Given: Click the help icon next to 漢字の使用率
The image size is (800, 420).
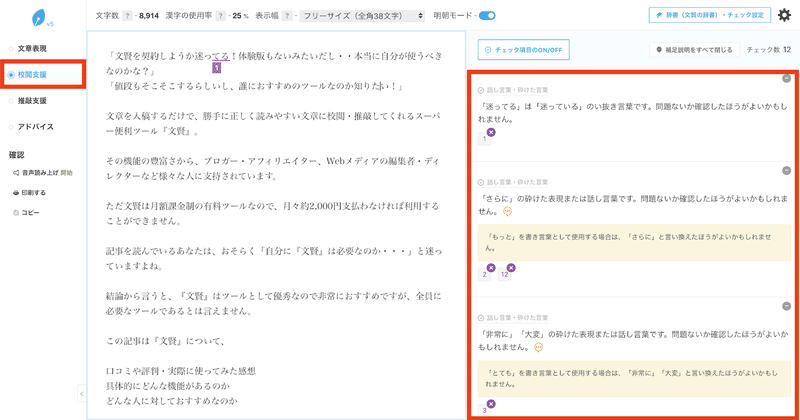Looking at the screenshot, I should [220, 16].
